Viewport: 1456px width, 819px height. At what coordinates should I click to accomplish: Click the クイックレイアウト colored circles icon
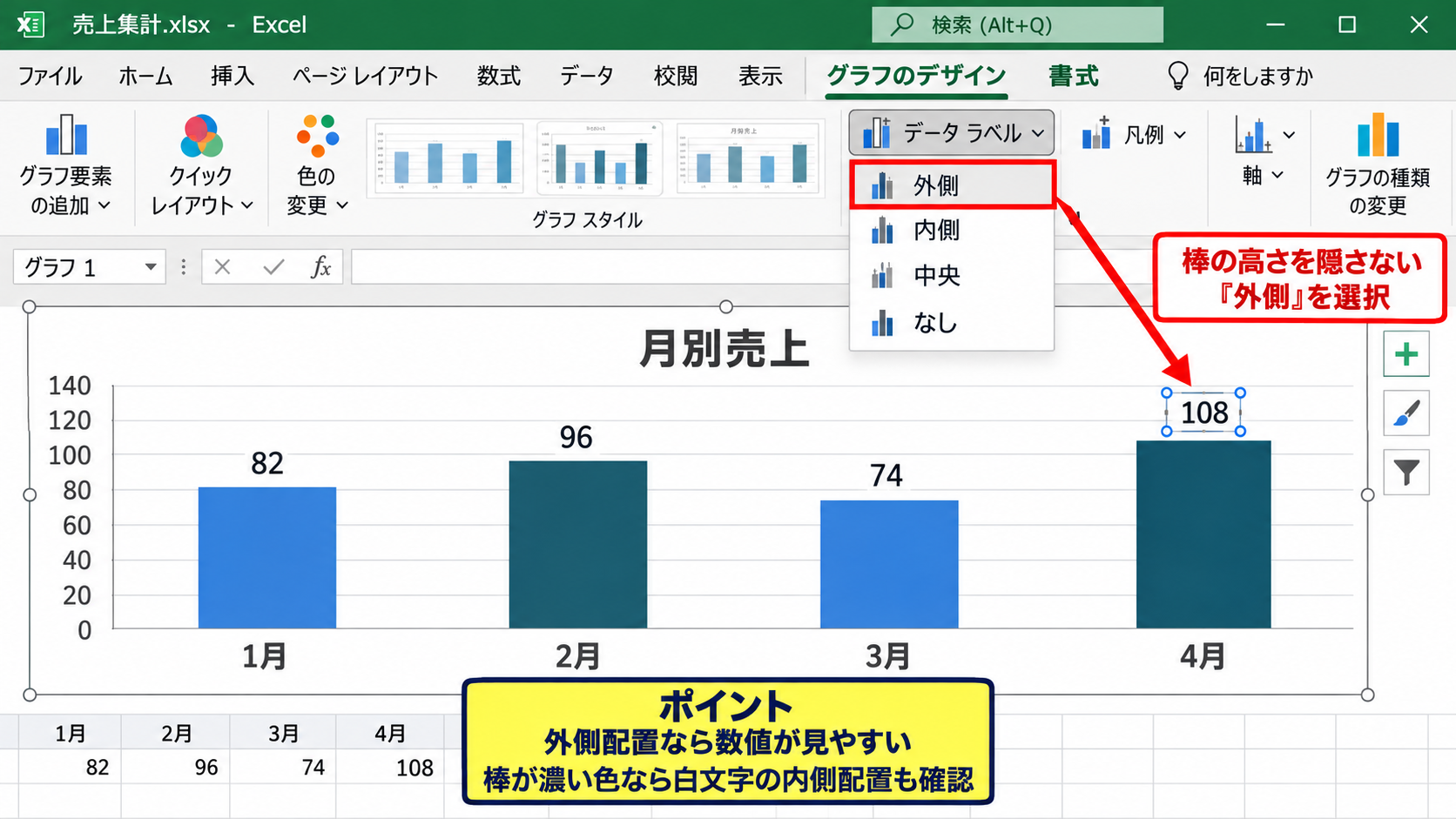[202, 135]
